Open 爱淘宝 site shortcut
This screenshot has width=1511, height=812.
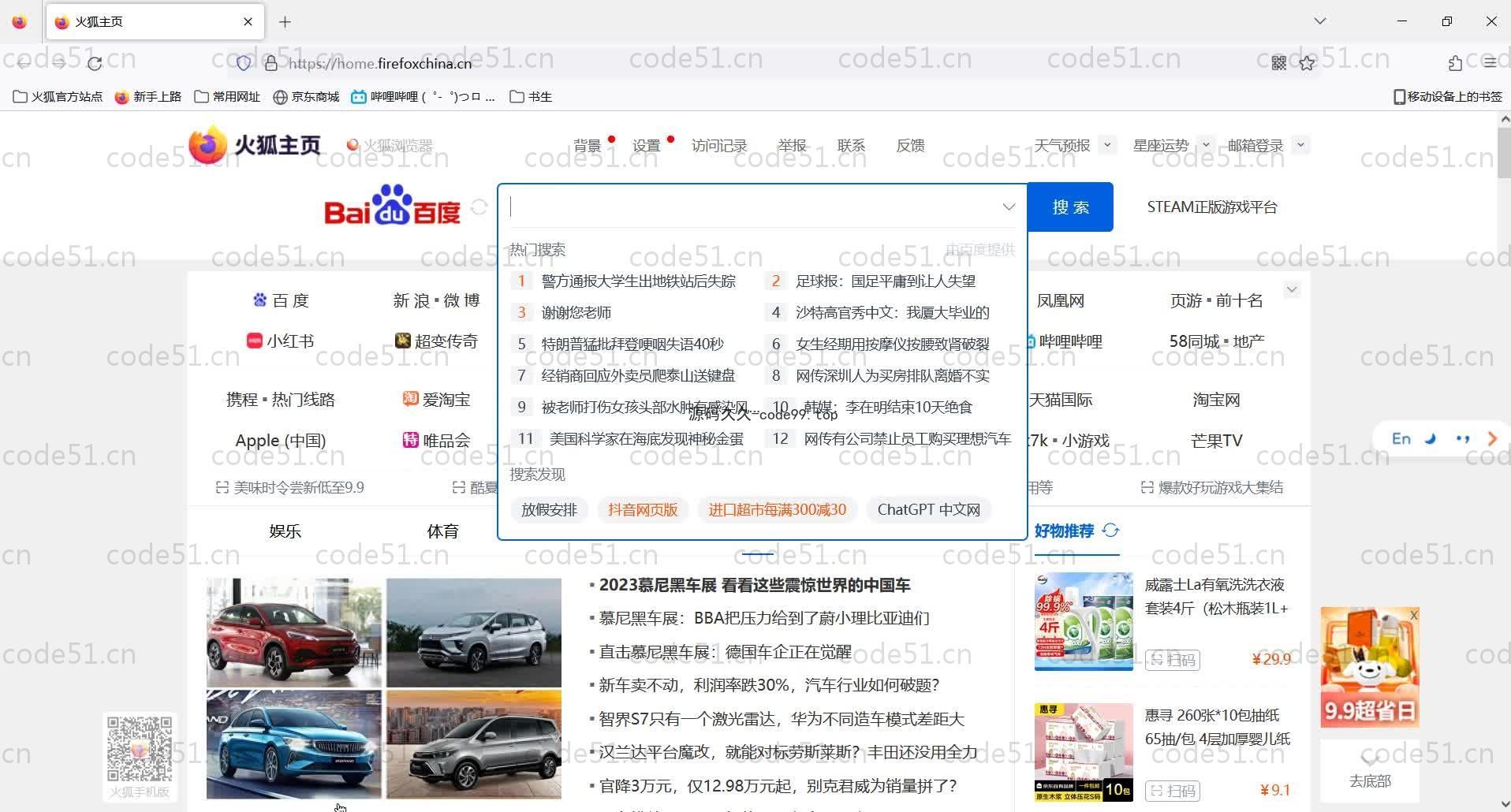click(x=437, y=399)
